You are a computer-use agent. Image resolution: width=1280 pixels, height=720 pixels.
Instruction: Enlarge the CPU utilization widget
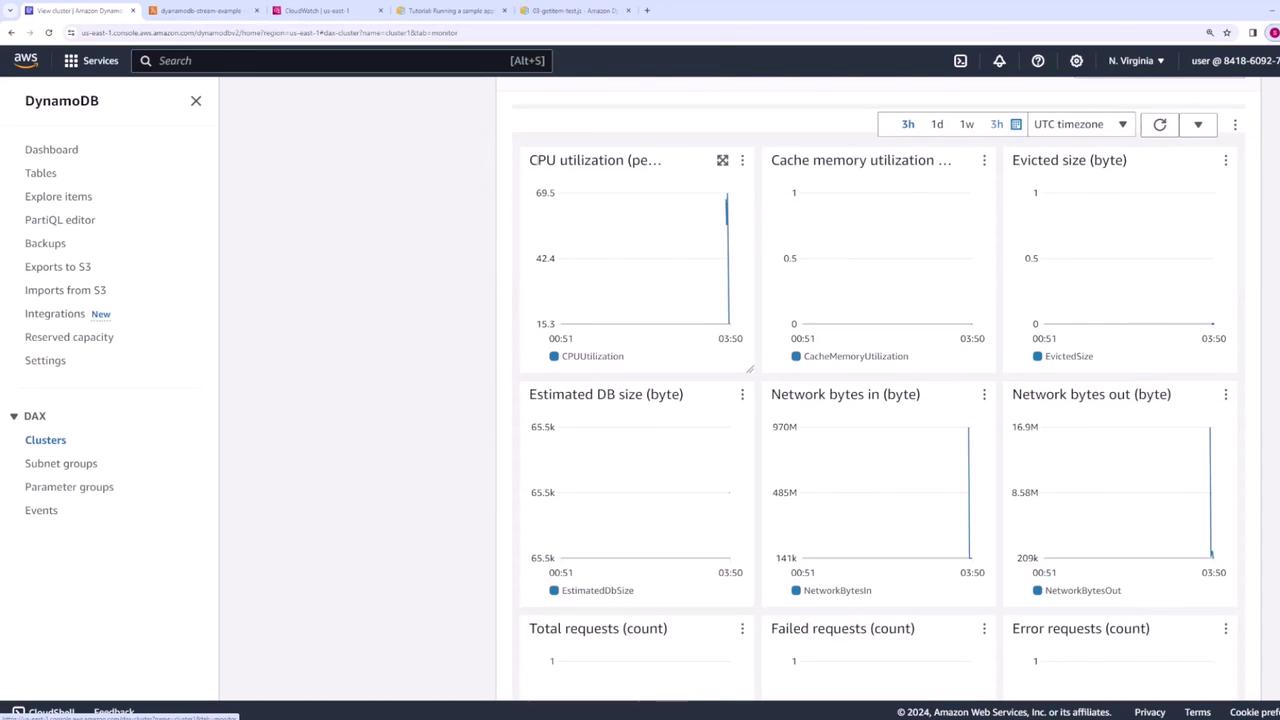723,160
